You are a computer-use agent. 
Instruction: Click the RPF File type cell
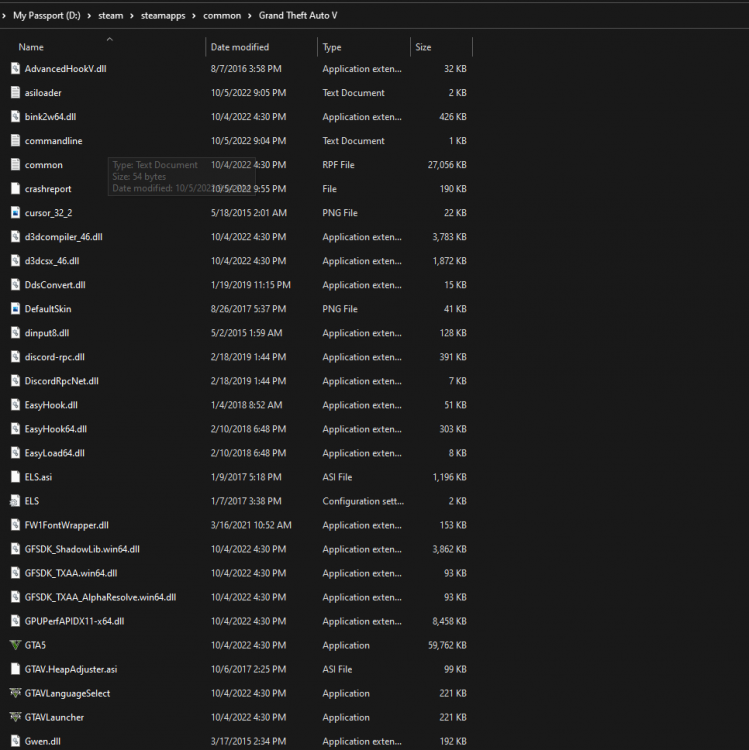coord(338,165)
